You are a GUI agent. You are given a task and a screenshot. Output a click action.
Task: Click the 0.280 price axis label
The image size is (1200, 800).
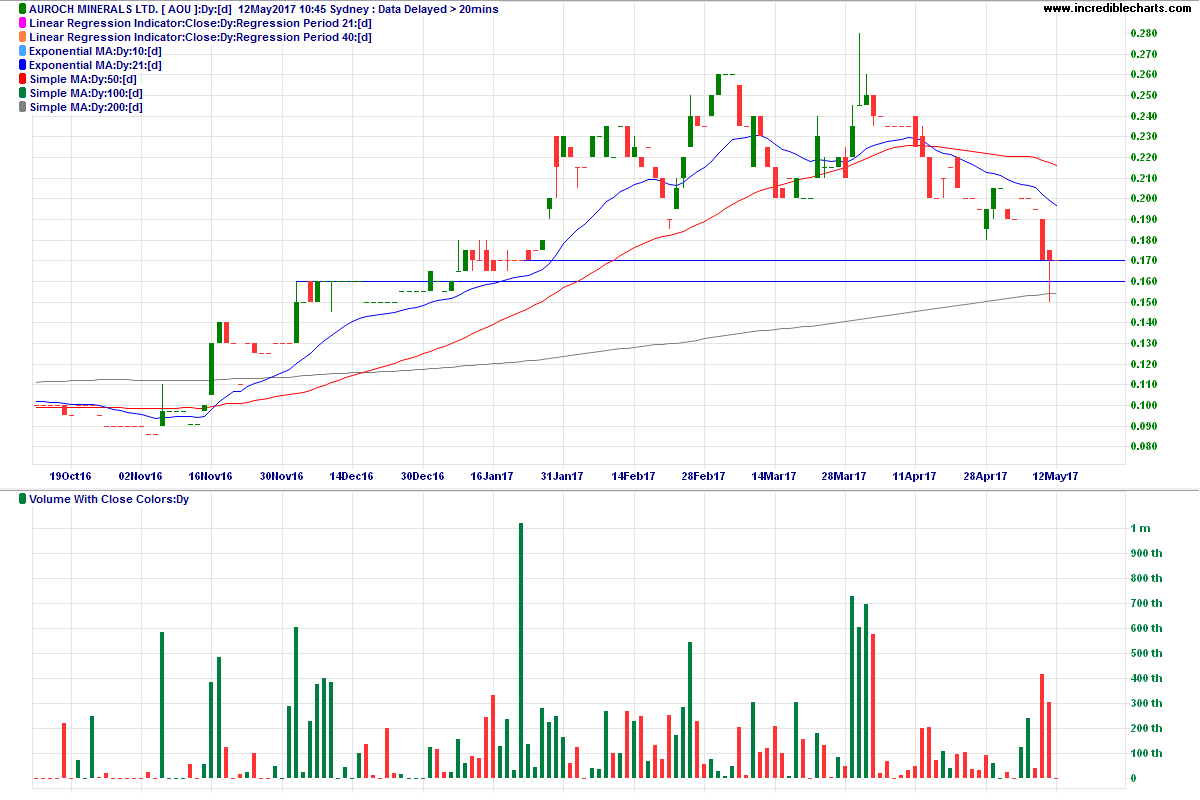1143,33
